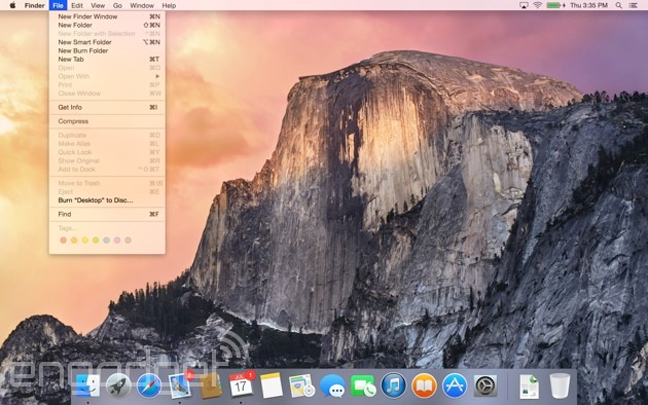Open the Wi-Fi status menu
This screenshot has height=405, width=648.
click(x=537, y=5)
